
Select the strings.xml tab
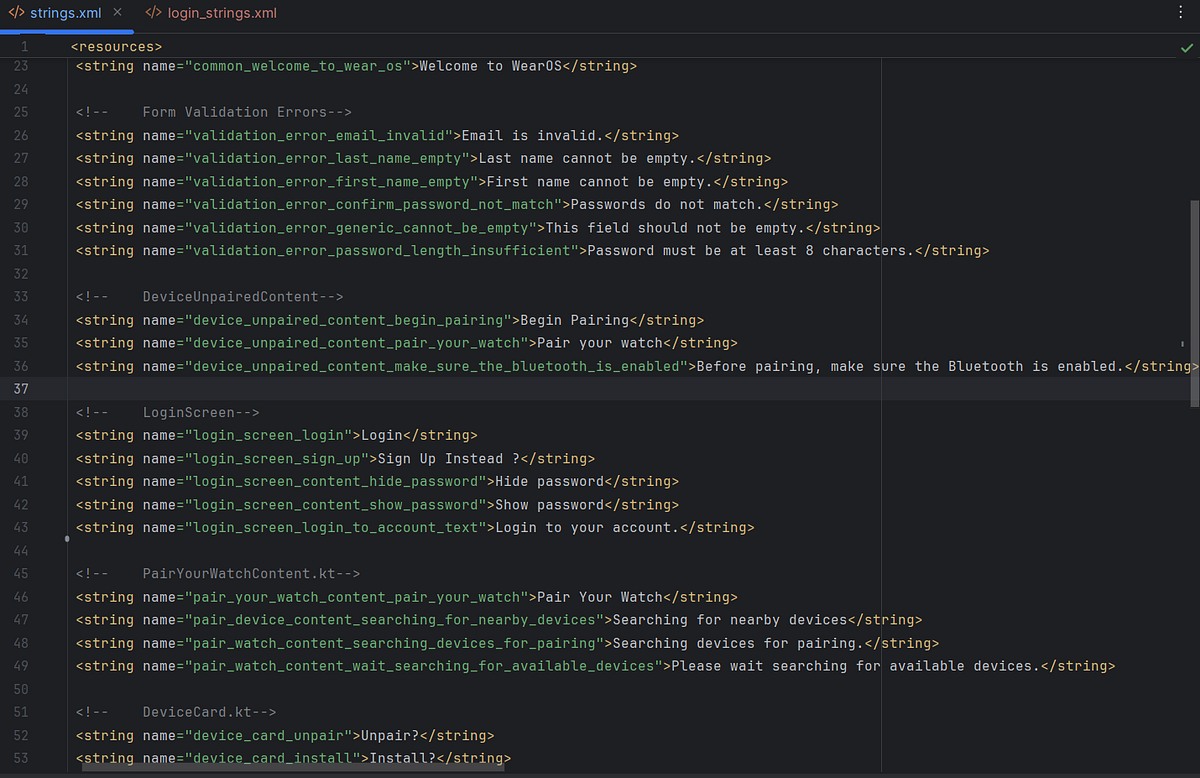(x=65, y=13)
